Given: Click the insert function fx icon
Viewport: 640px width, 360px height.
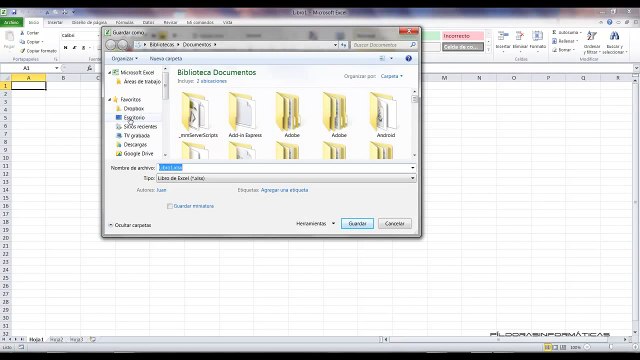Looking at the screenshot, I should click(x=89, y=68).
